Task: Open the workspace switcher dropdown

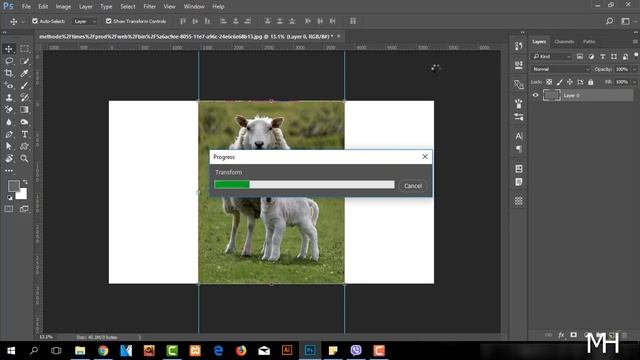Action: click(x=627, y=21)
